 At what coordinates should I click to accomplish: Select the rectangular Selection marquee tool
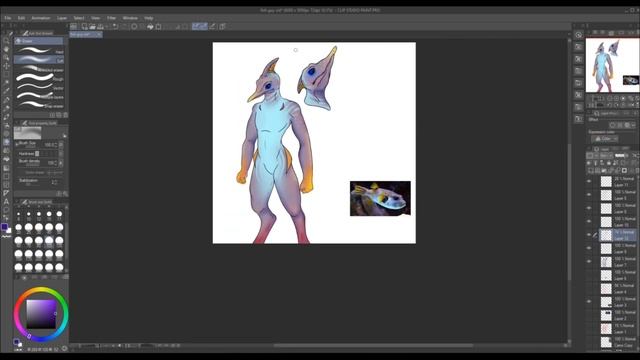tap(6, 75)
